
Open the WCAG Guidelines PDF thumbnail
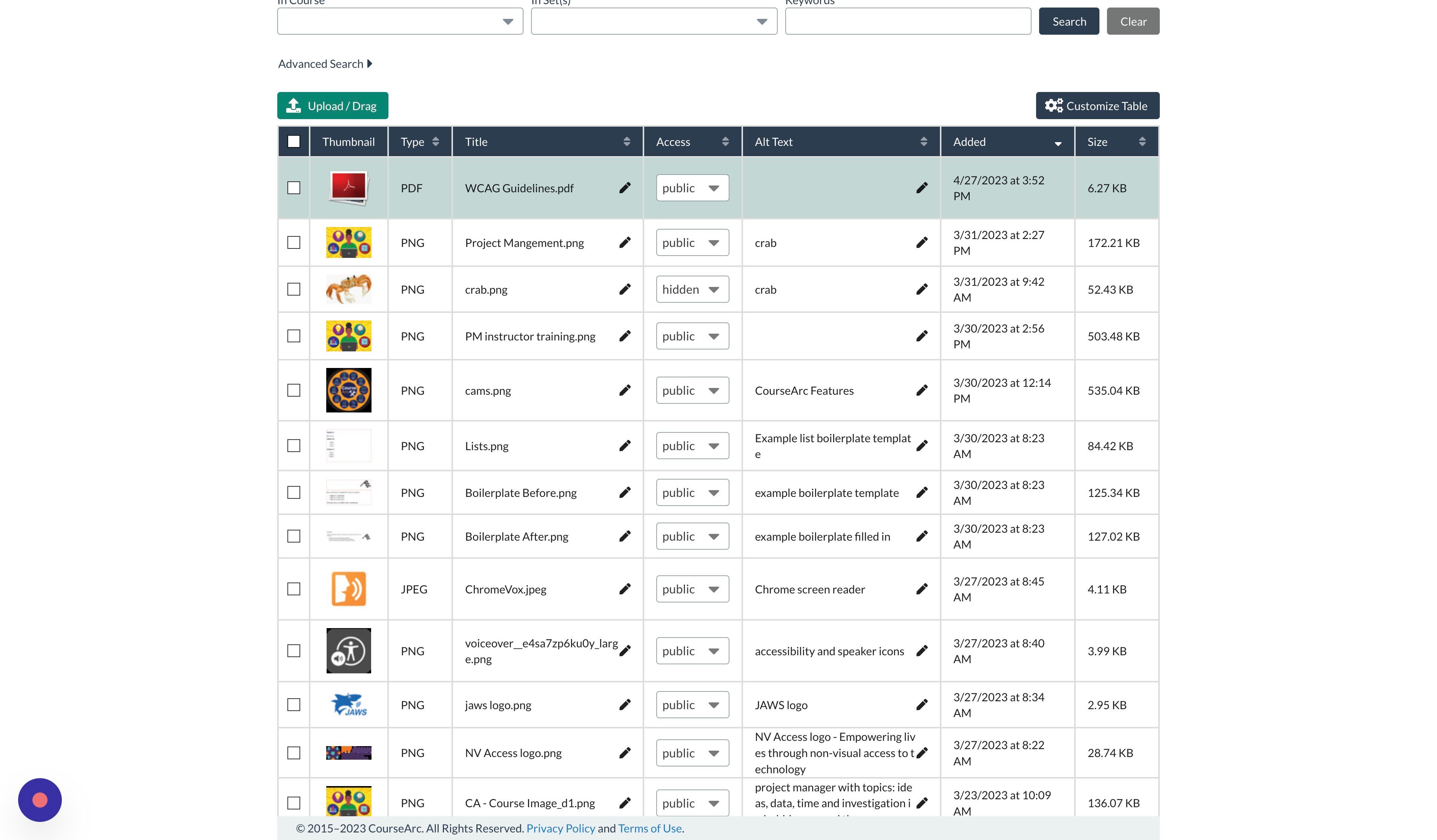pos(349,187)
